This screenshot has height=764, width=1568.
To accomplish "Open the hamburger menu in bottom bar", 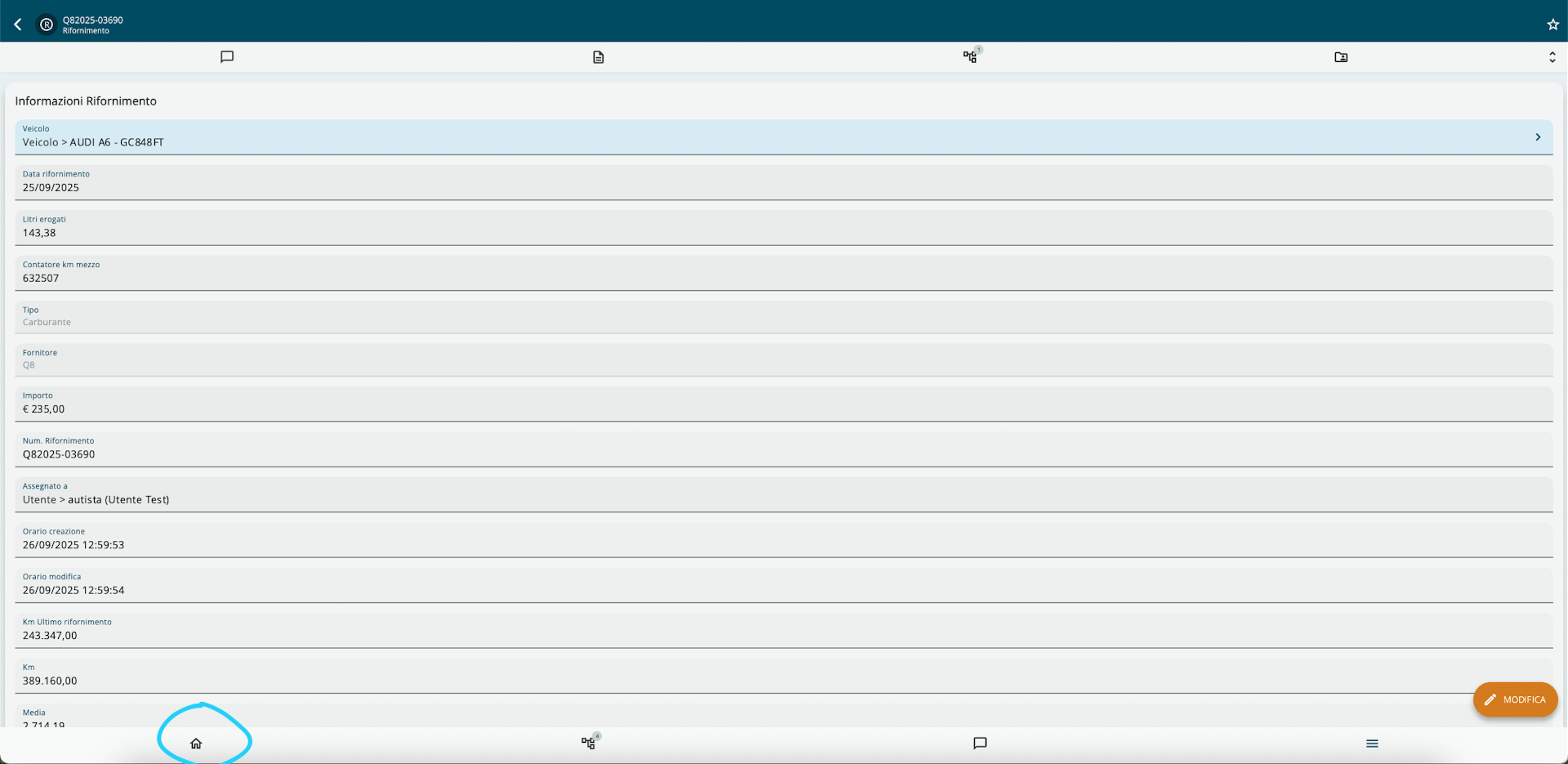I will click(x=1372, y=744).
